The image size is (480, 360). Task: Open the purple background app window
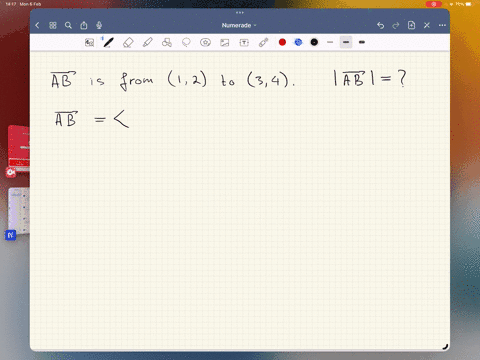click(19, 211)
